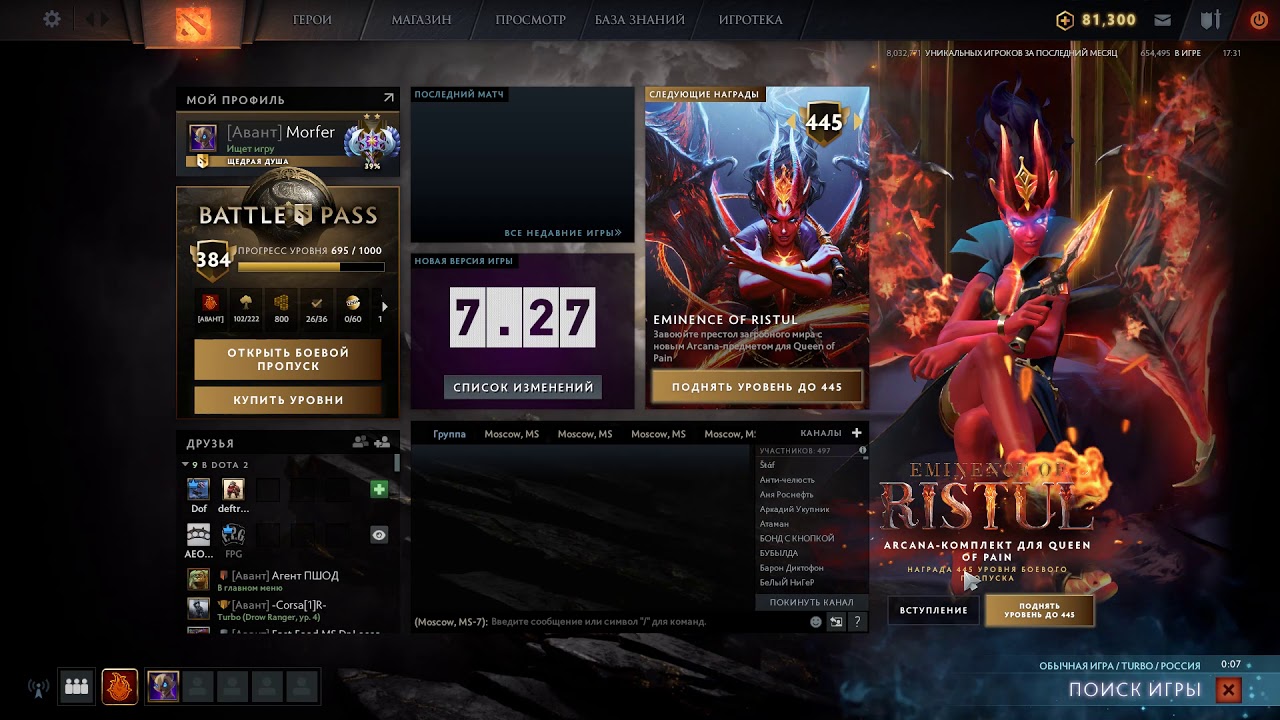Click the gold shards plus coin icon
Image resolution: width=1280 pixels, height=720 pixels.
(1065, 20)
